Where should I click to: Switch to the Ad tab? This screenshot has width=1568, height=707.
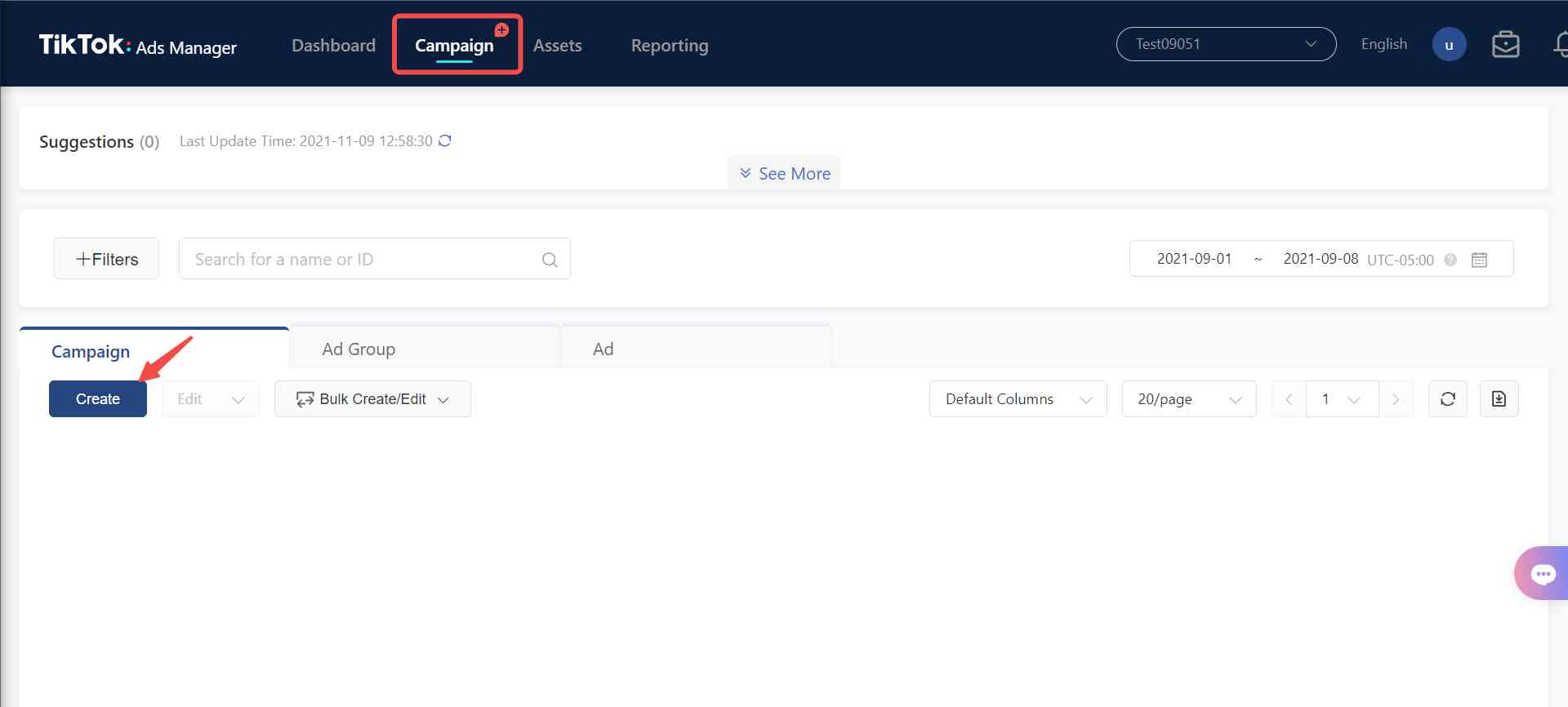tap(696, 349)
